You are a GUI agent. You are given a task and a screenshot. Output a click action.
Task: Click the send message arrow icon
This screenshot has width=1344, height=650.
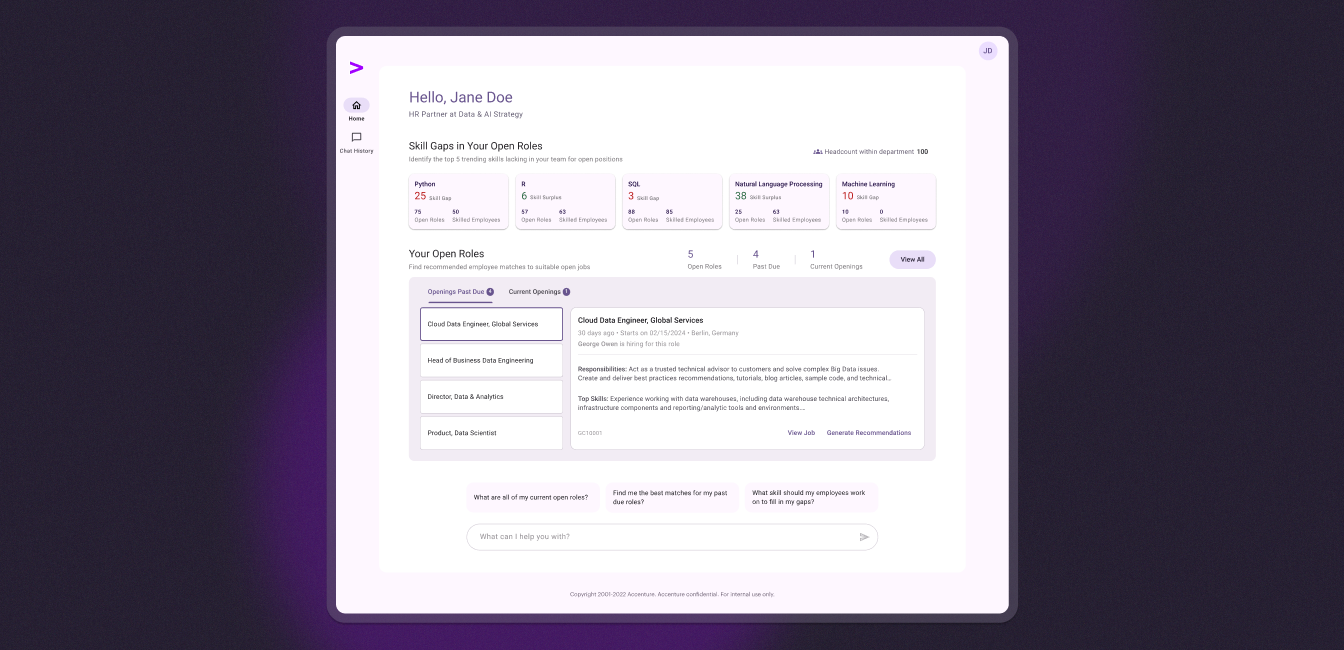click(x=864, y=537)
